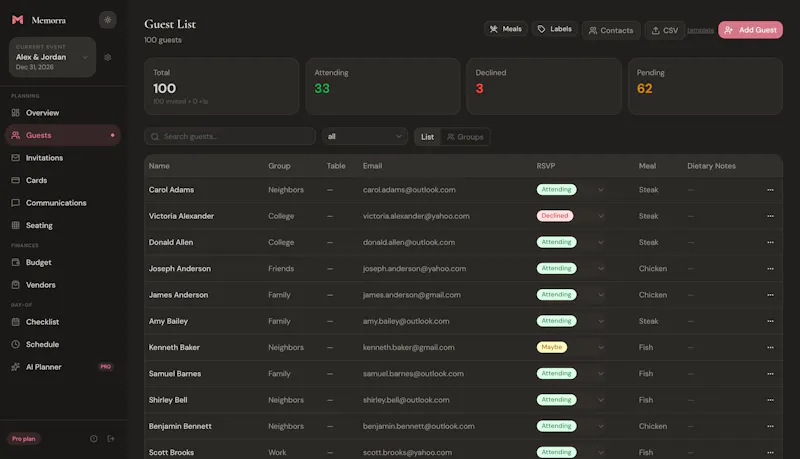Expand RSVP dropdown for Donald Allen

601,242
